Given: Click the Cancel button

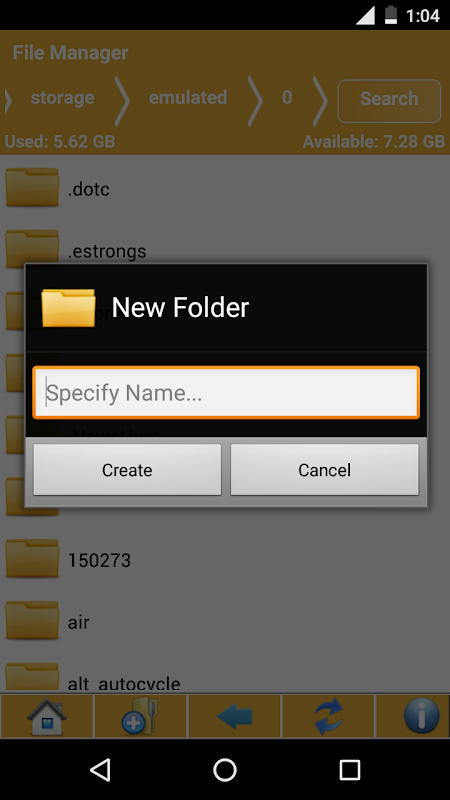Looking at the screenshot, I should (324, 469).
